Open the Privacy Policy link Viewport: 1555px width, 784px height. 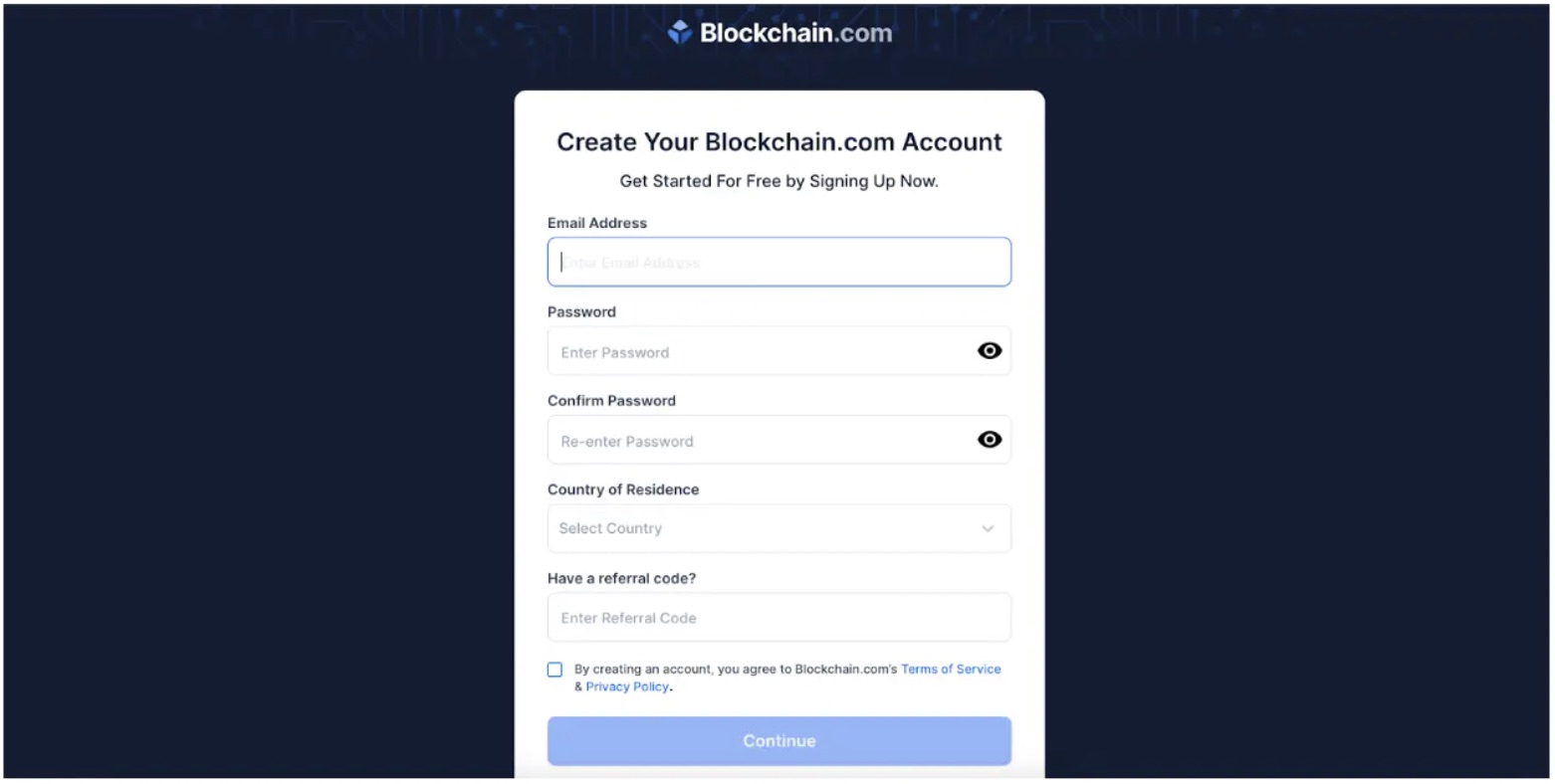626,686
